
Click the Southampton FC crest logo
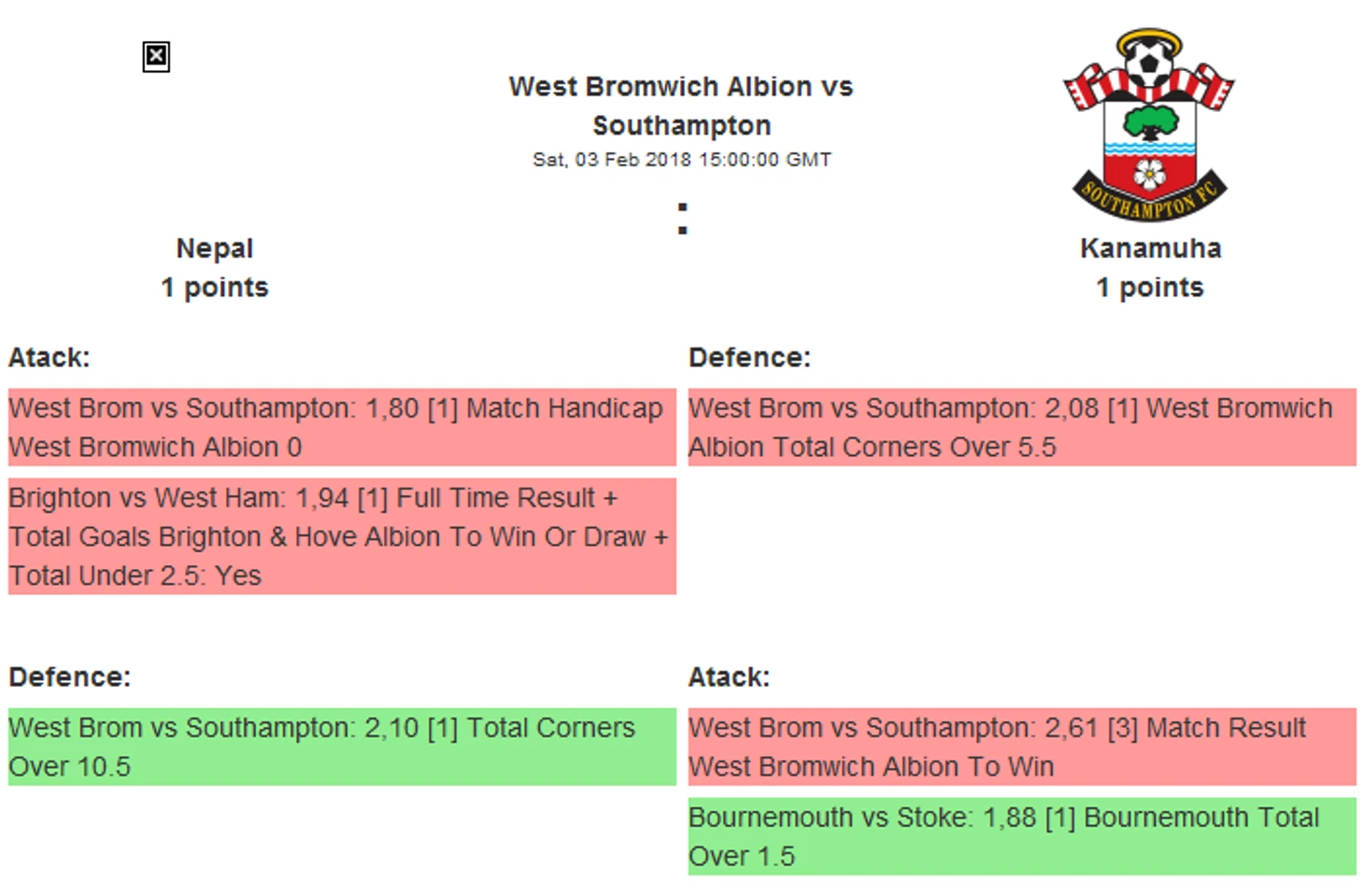(1149, 125)
